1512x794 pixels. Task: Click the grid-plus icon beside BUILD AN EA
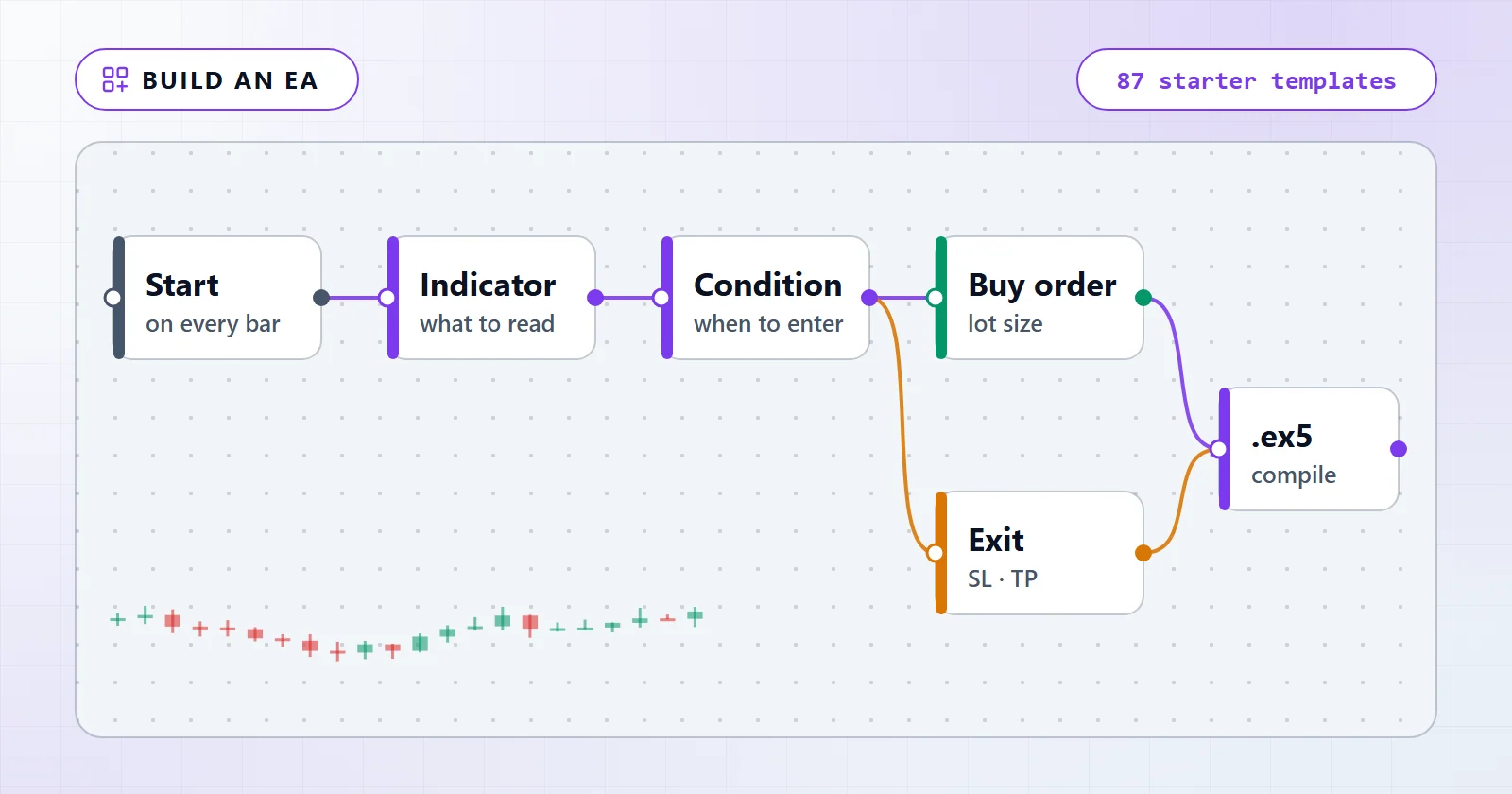(x=115, y=79)
